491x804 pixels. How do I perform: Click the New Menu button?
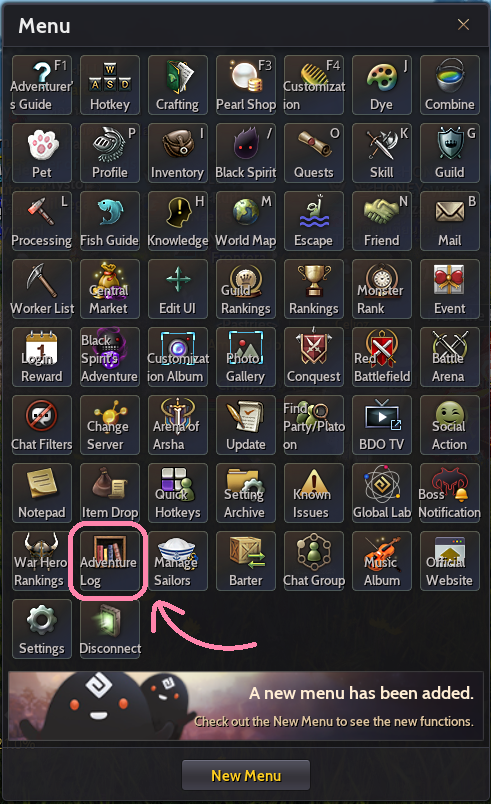coord(246,775)
